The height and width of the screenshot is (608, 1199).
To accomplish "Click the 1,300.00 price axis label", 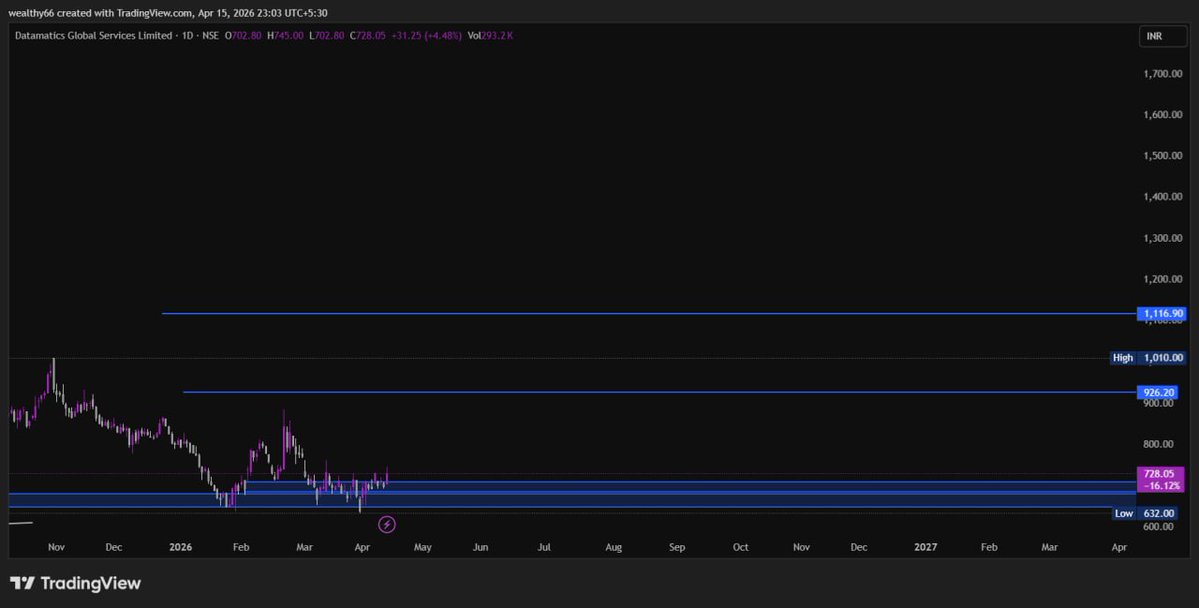I will [1163, 239].
